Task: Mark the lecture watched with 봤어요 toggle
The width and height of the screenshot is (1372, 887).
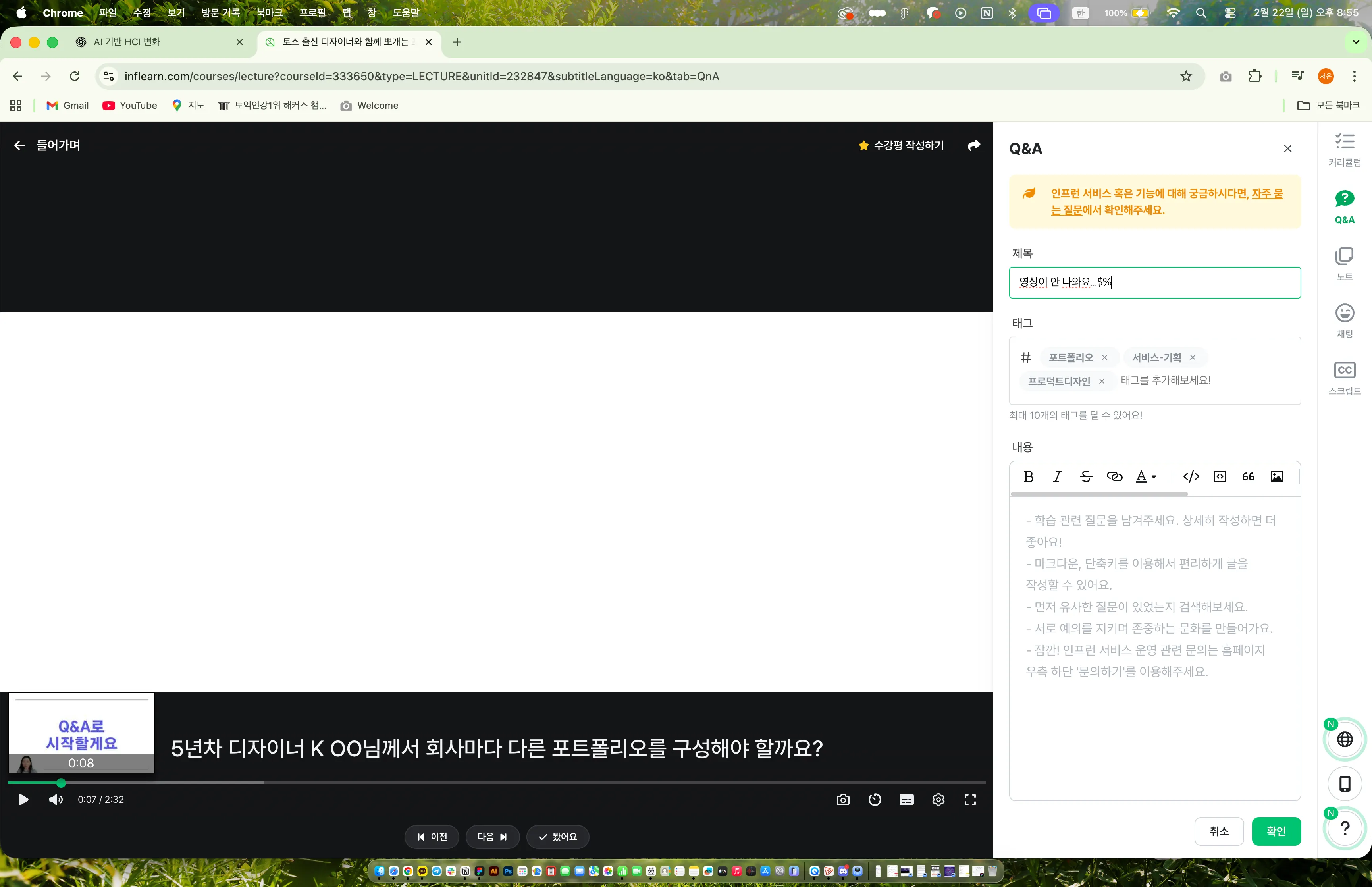Action: (x=557, y=836)
